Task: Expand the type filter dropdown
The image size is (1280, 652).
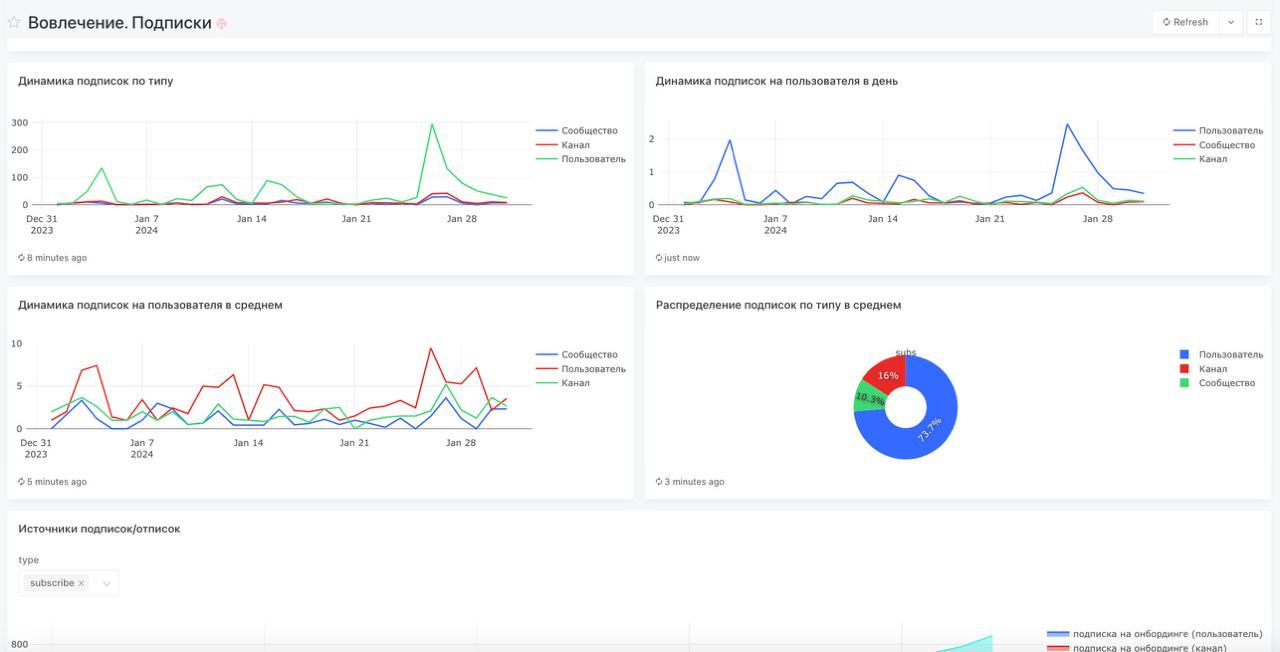Action: point(106,583)
